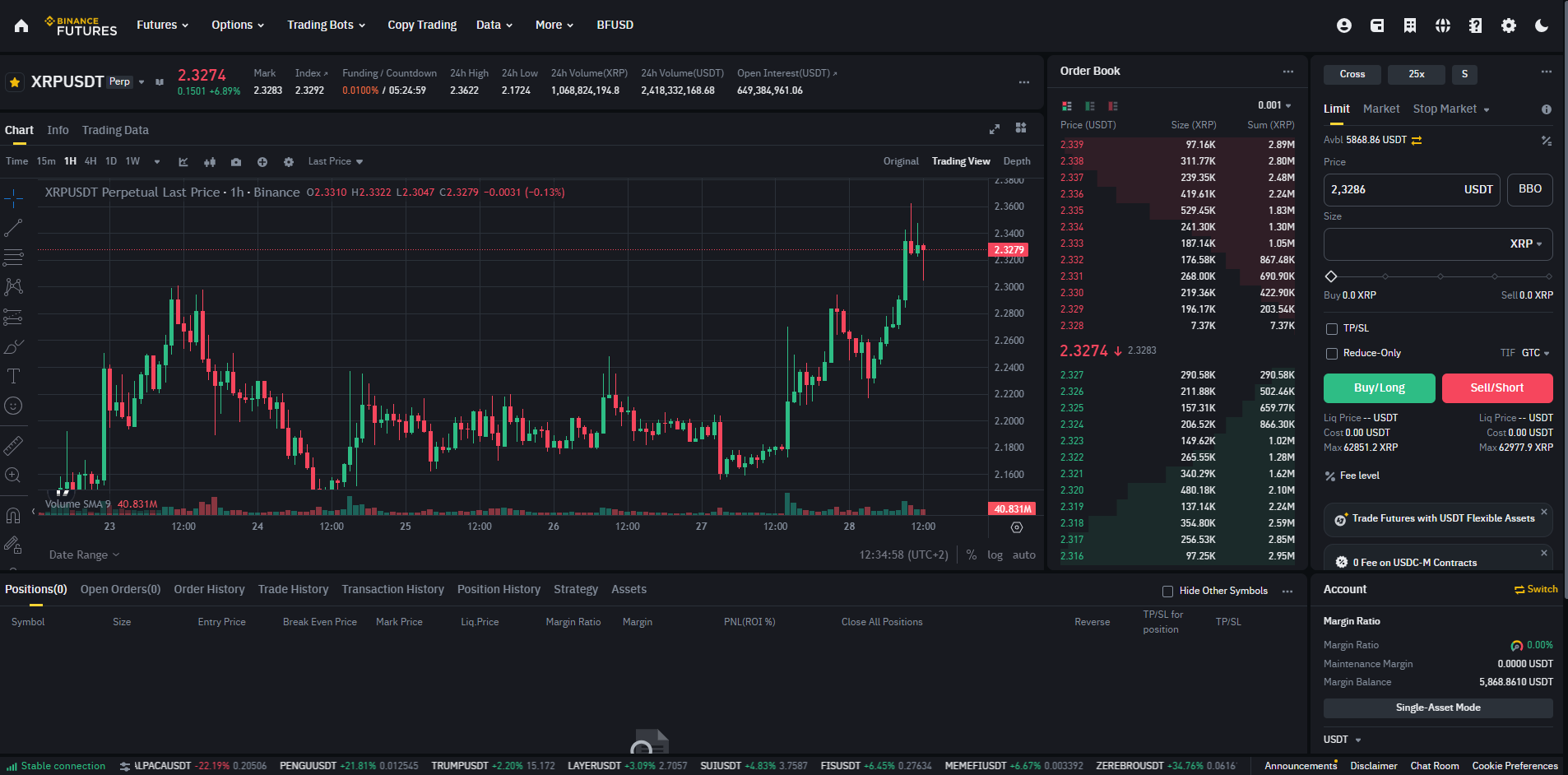Switch chart to Original view
The height and width of the screenshot is (775, 1568).
click(901, 161)
